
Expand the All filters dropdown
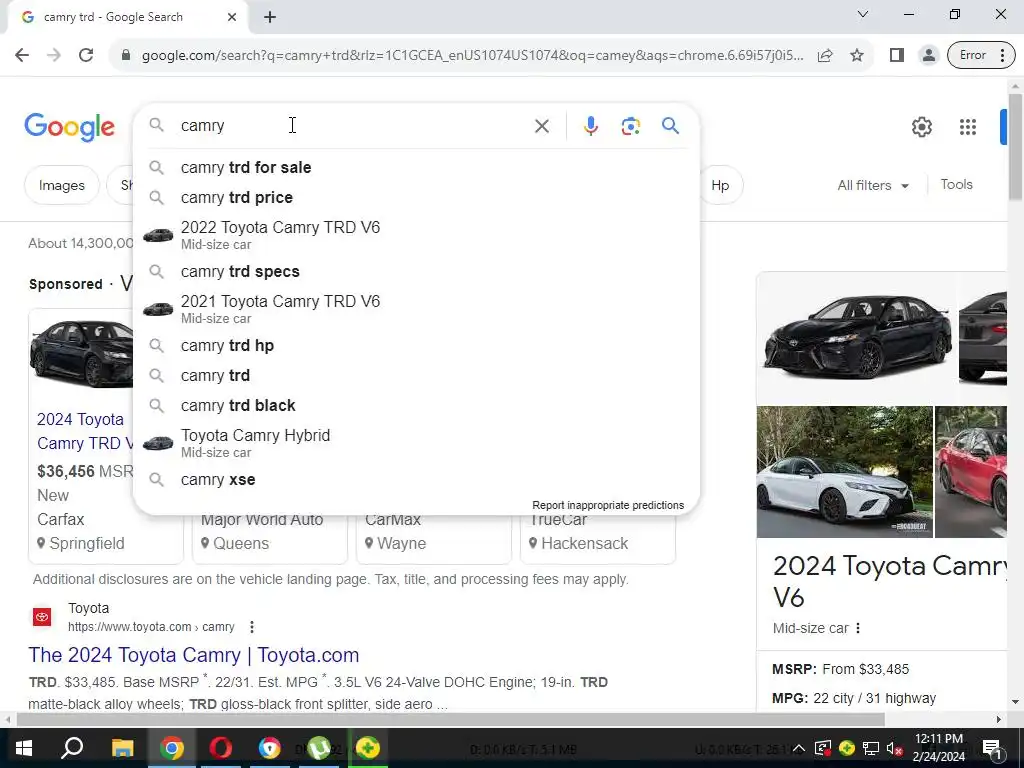(873, 185)
